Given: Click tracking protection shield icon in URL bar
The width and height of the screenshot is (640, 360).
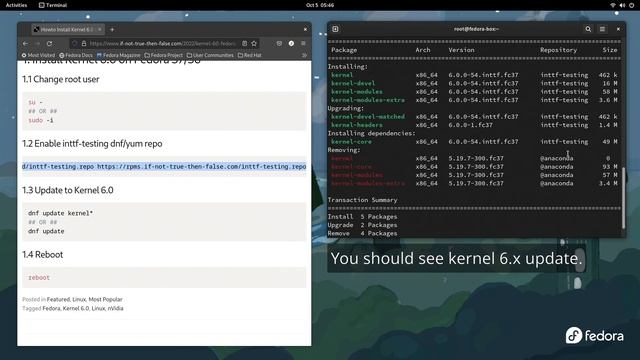Looking at the screenshot, I should coord(74,43).
